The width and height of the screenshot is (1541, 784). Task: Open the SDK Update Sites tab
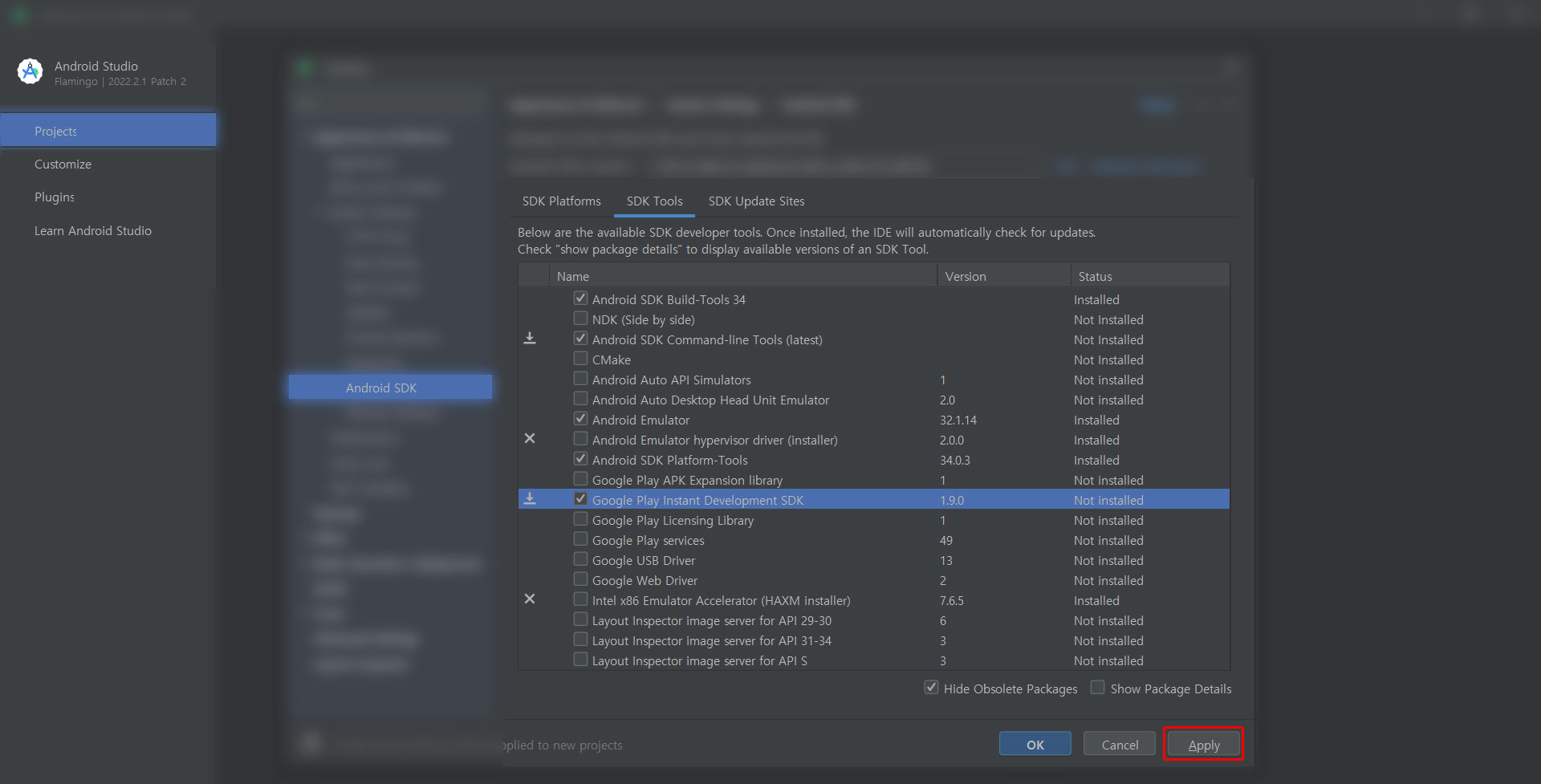click(756, 201)
